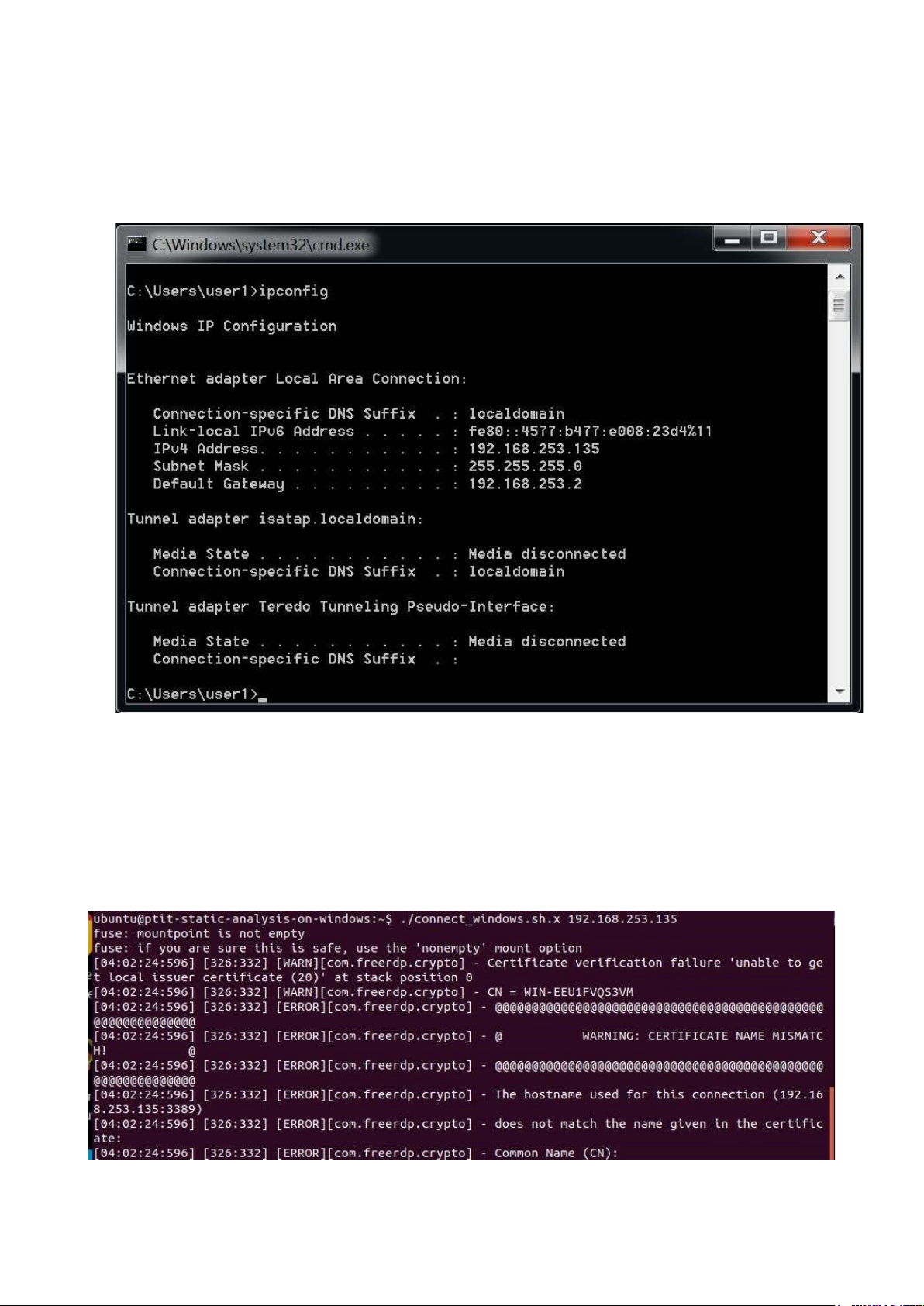
Task: Maximize the Command Prompt window
Action: (769, 239)
